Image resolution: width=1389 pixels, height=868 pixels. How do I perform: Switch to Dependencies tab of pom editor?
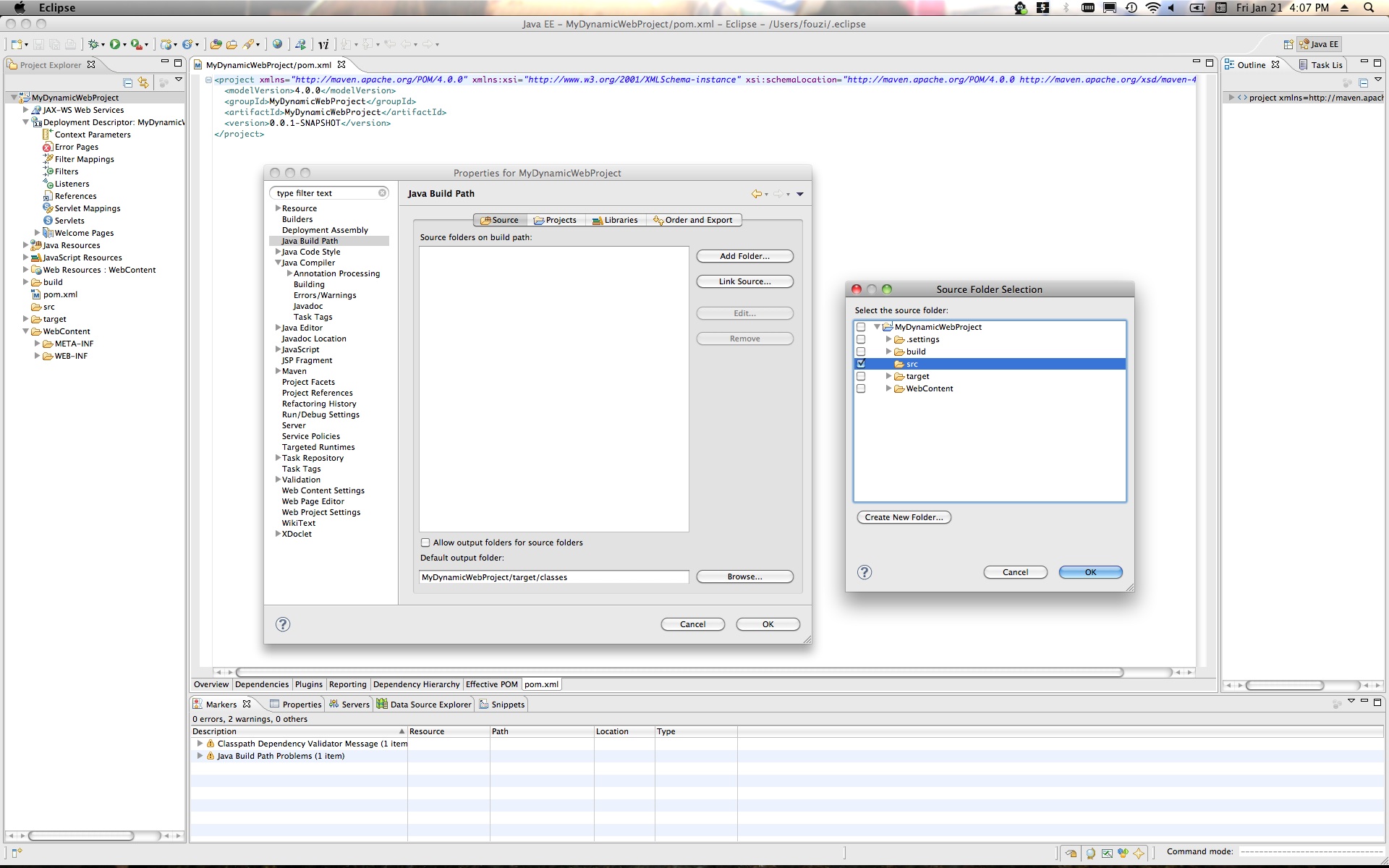(262, 684)
